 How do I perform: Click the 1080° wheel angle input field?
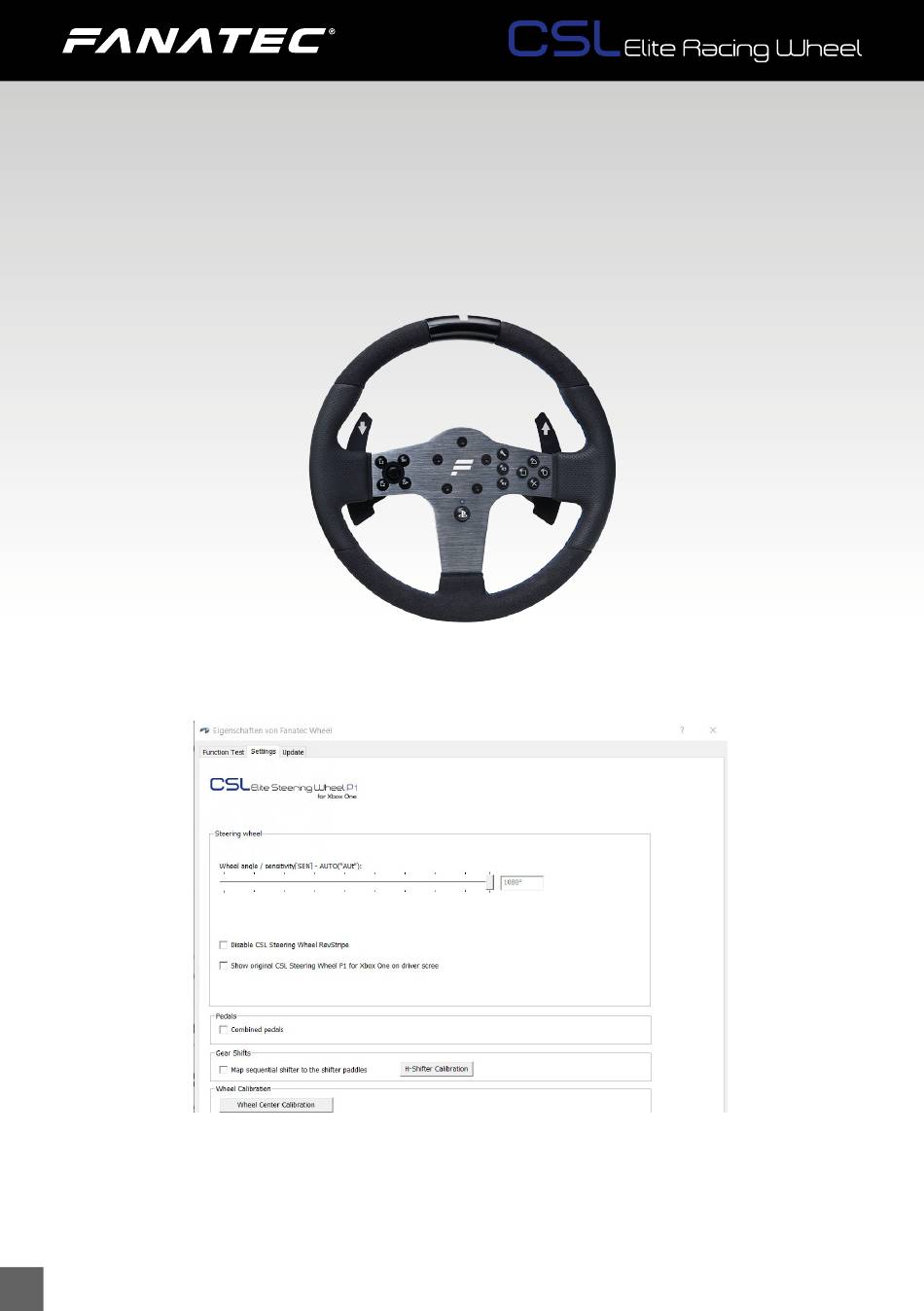tap(521, 883)
